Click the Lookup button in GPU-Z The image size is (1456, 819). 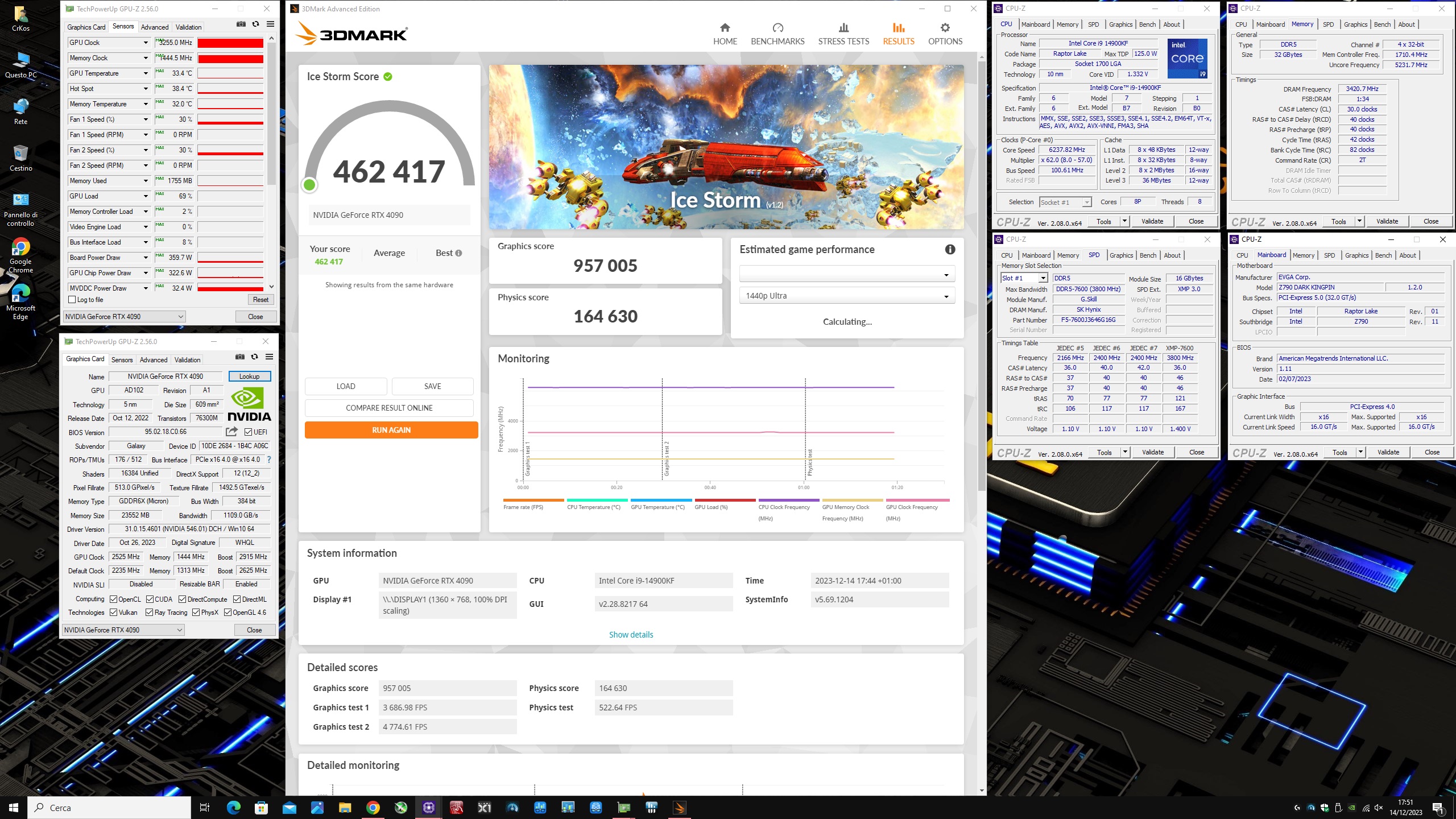click(x=249, y=377)
